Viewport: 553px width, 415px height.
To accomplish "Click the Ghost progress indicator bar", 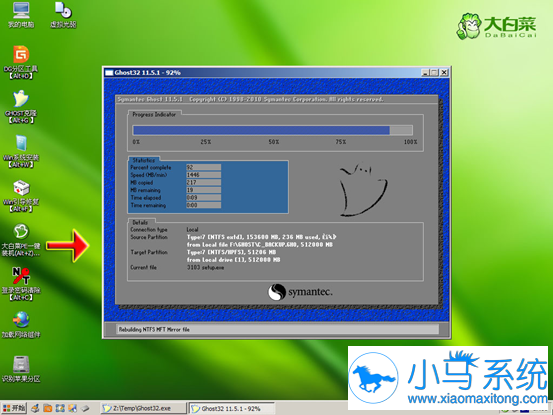I will pos(272,130).
